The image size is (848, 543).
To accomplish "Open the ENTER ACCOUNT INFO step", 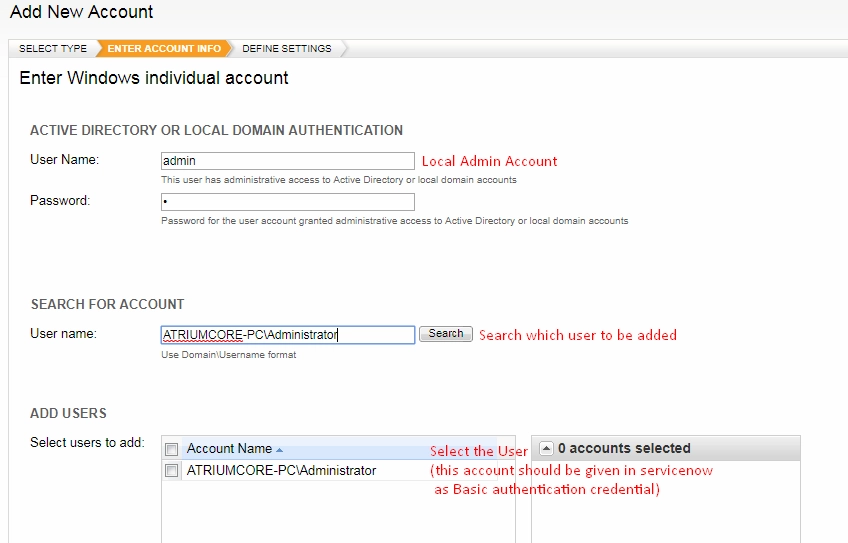I will (x=164, y=49).
